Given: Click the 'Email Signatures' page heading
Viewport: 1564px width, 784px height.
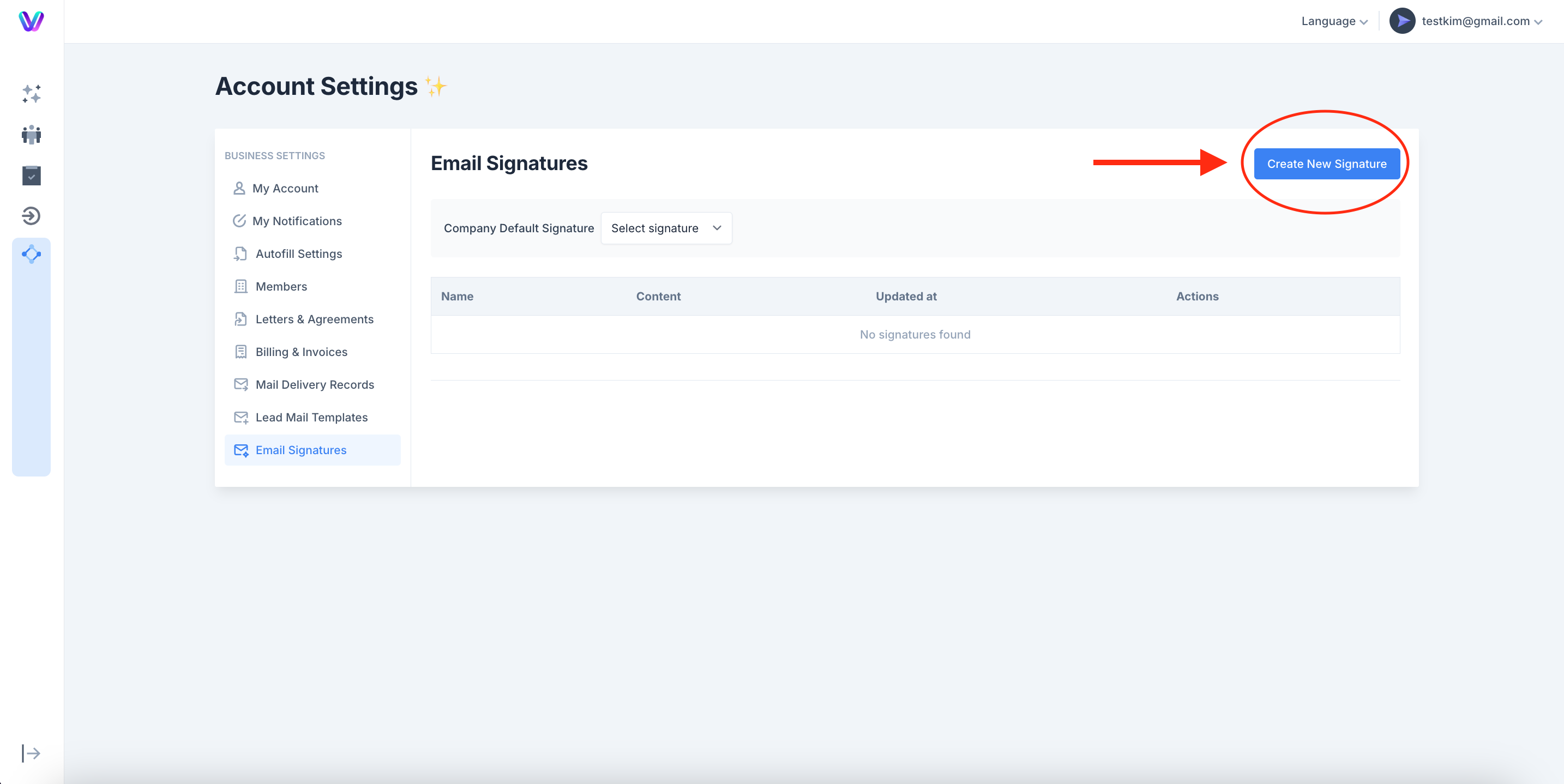Looking at the screenshot, I should pyautogui.click(x=509, y=163).
